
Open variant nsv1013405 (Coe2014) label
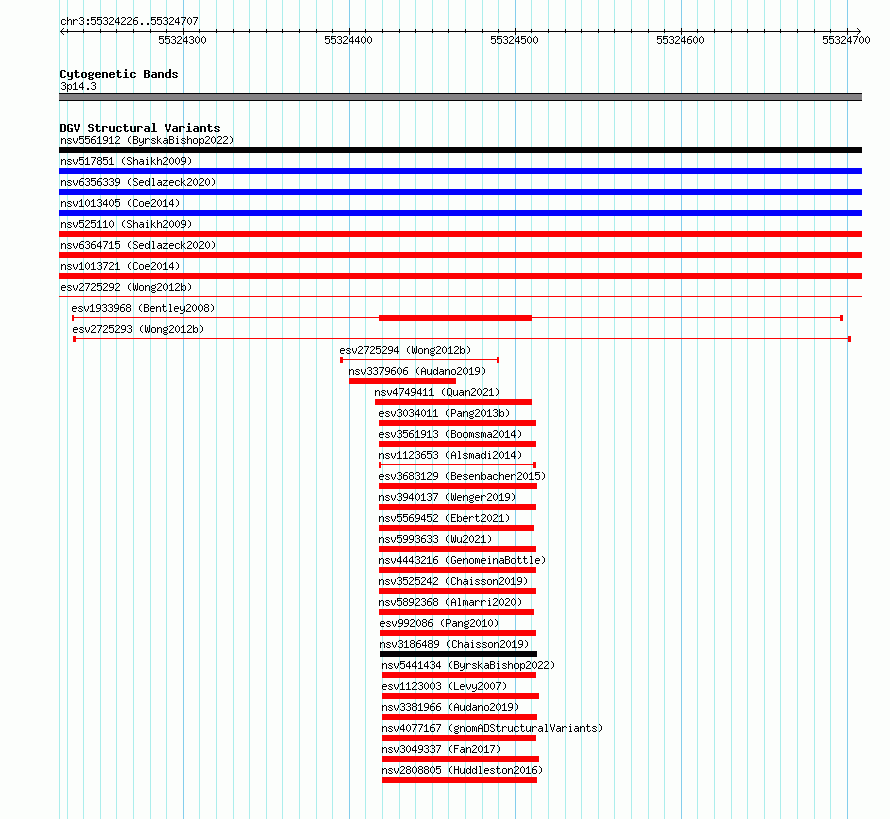(120, 203)
